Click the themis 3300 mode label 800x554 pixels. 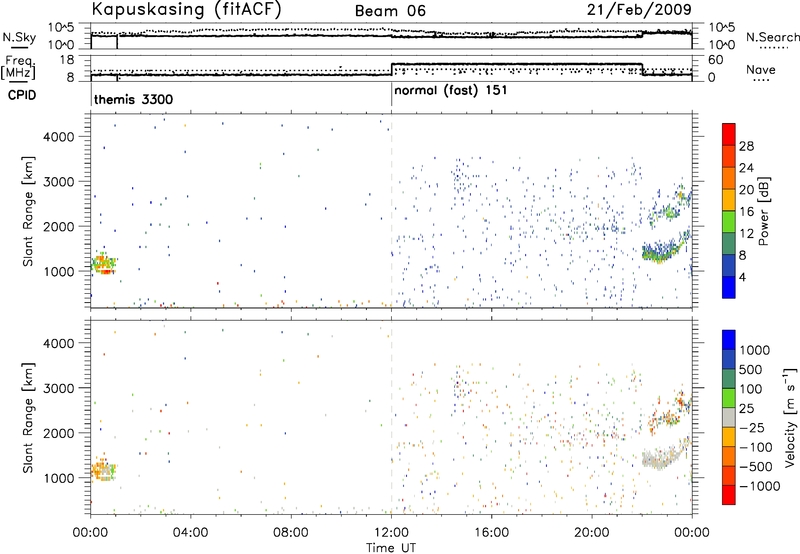[134, 99]
